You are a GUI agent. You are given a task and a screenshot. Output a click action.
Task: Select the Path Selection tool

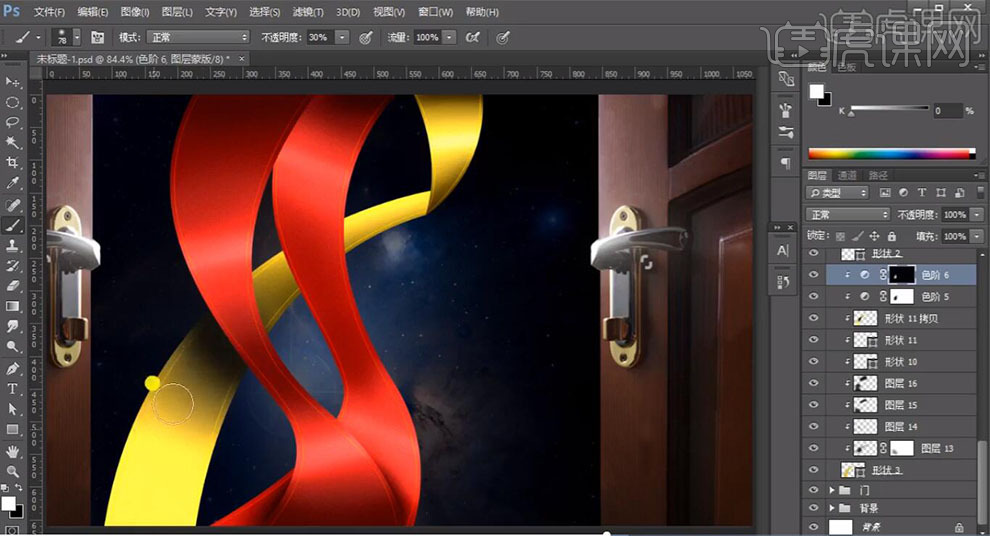[x=12, y=409]
